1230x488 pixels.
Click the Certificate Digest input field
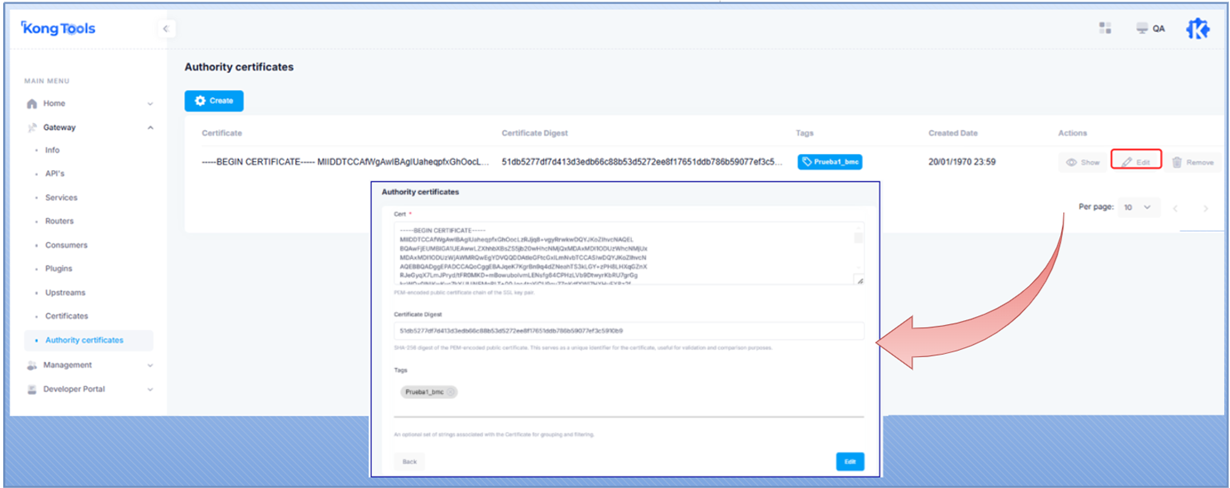pos(628,330)
